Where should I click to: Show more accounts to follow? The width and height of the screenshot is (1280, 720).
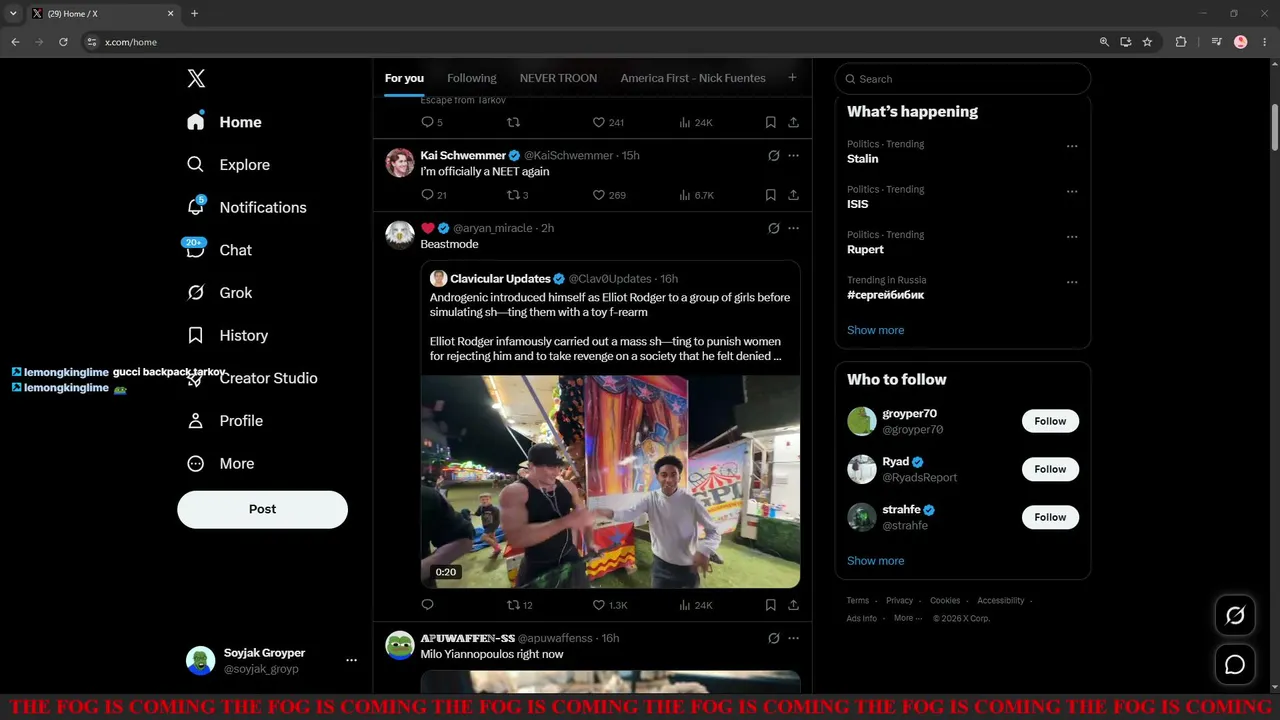(875, 561)
